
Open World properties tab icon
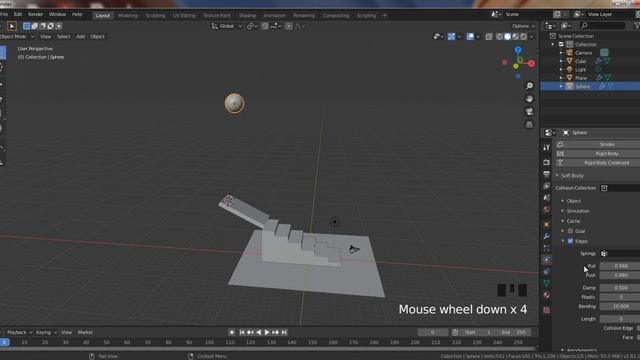tap(547, 210)
